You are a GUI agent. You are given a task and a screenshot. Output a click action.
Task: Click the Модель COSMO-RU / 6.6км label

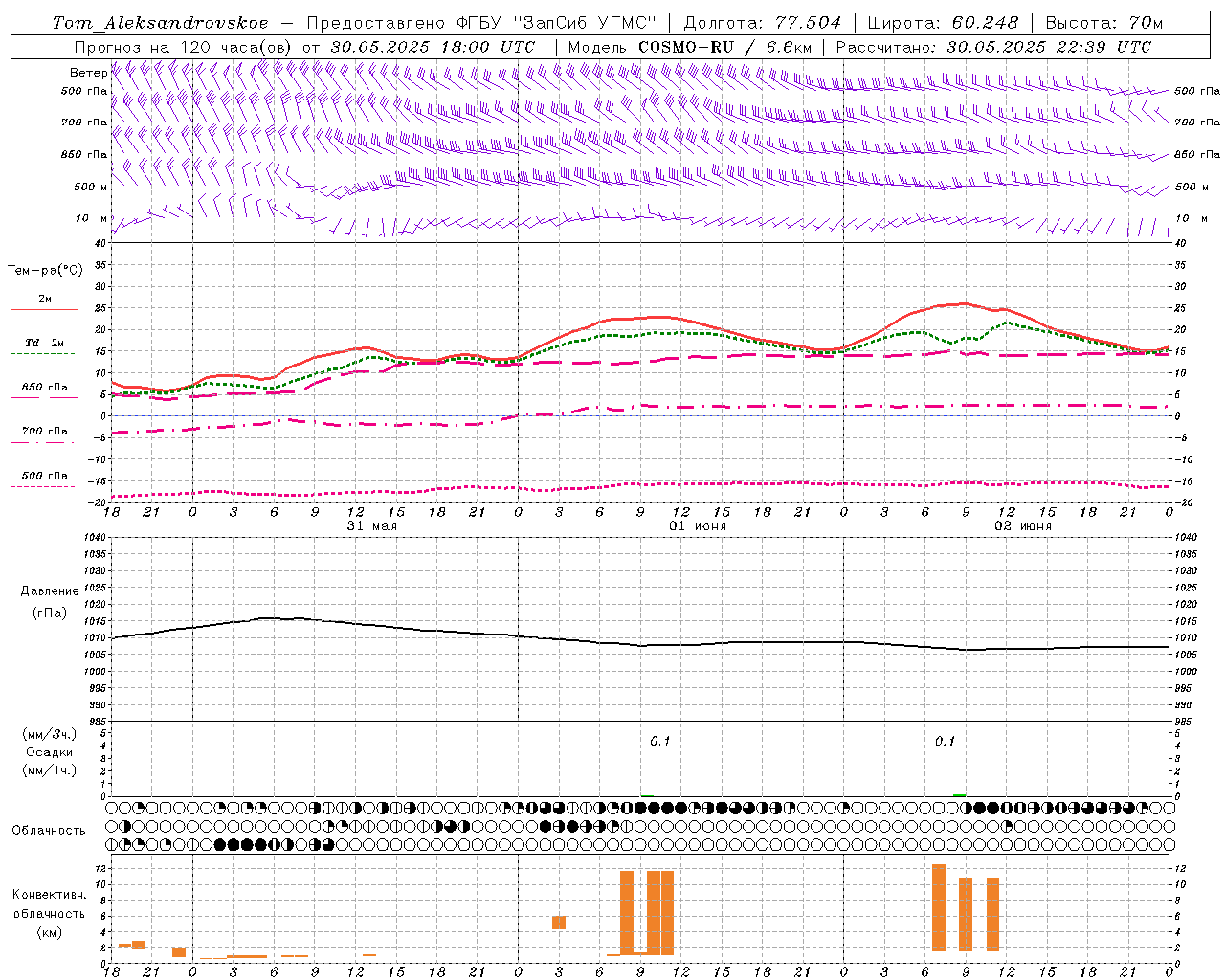690,47
